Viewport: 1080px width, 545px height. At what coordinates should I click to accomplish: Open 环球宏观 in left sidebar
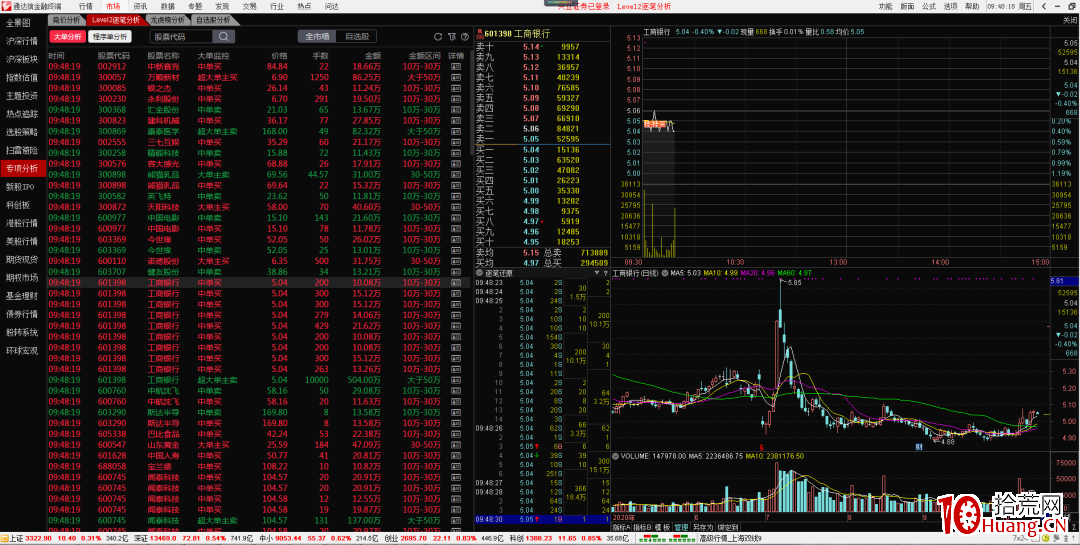pos(22,350)
